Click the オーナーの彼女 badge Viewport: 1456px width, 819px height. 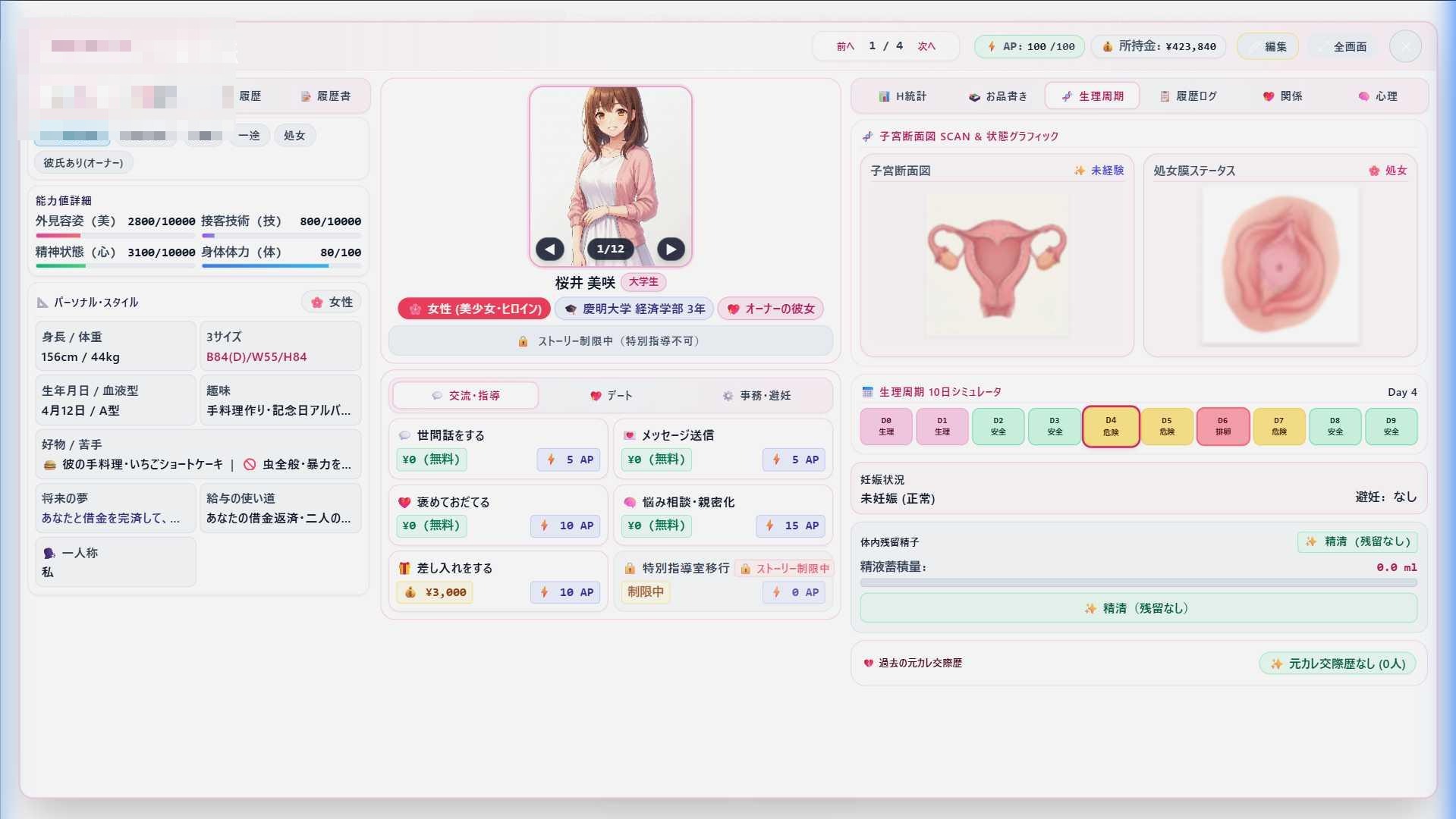pyautogui.click(x=771, y=309)
